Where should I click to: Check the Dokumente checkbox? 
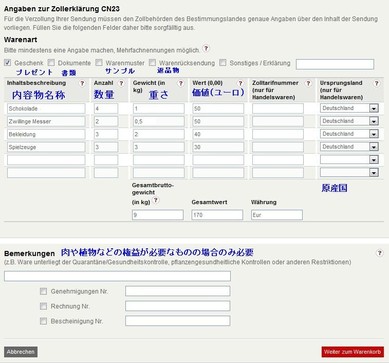[x=51, y=63]
